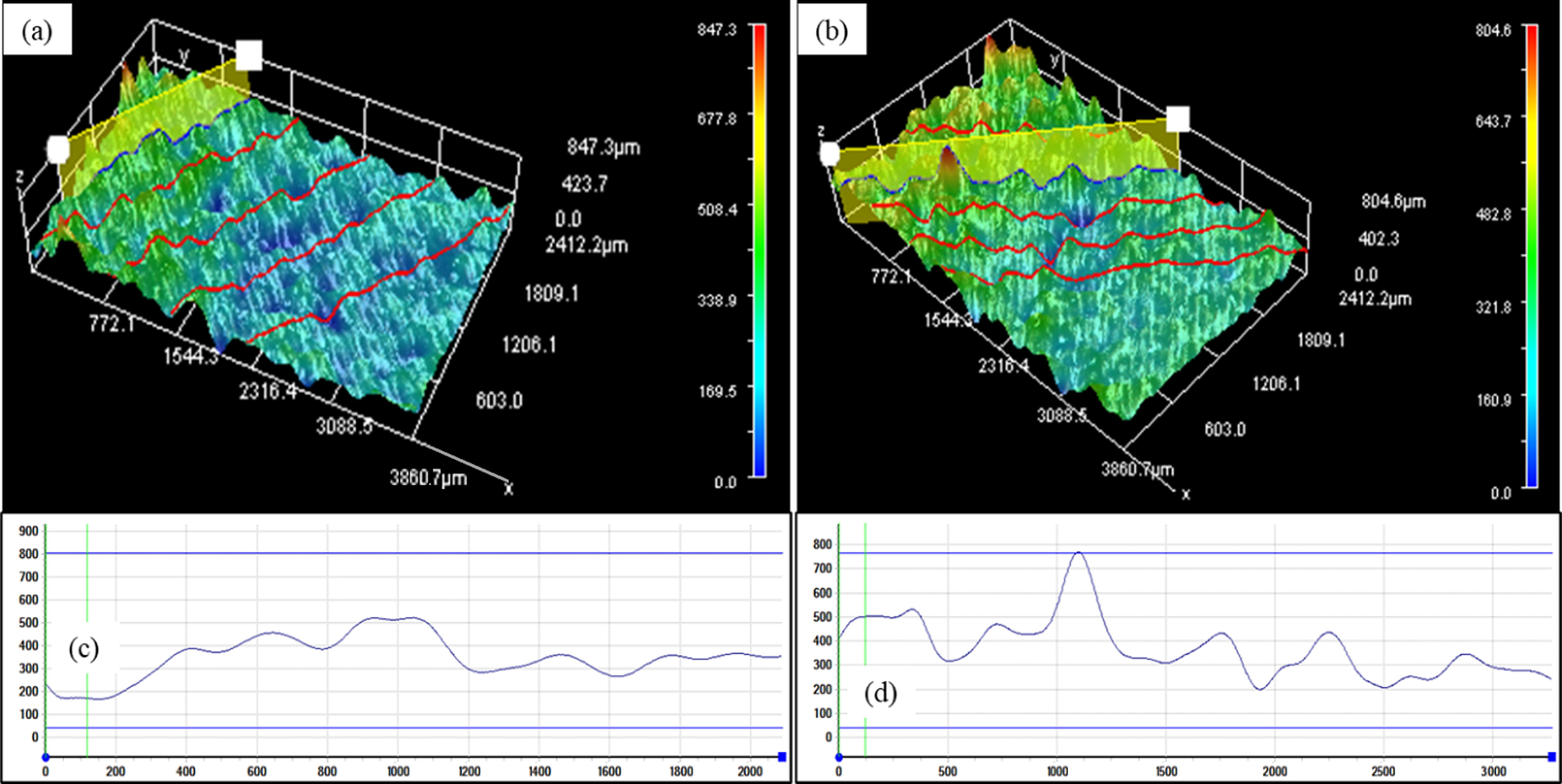Screen dimensions: 1562x784
Task: Click the left white handle in panel (b)
Action: tap(830, 154)
